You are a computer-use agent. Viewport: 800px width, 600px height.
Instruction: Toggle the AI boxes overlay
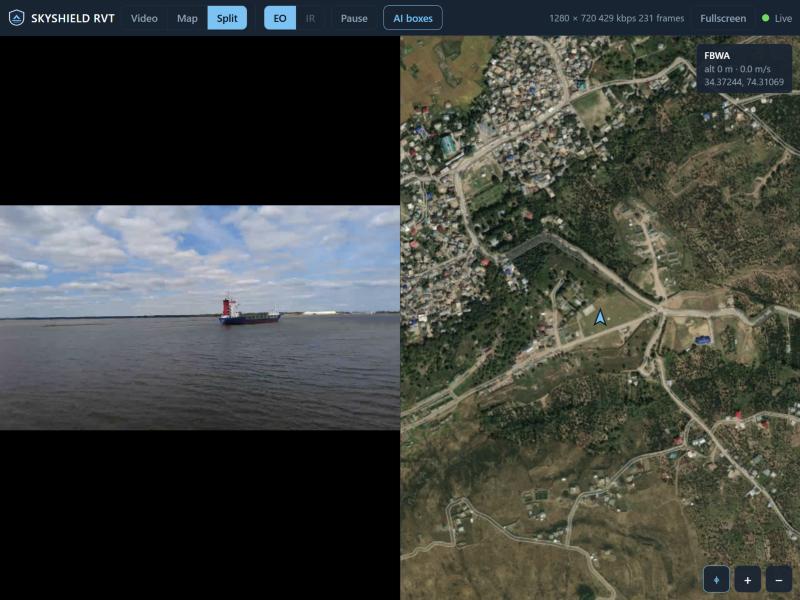413,18
